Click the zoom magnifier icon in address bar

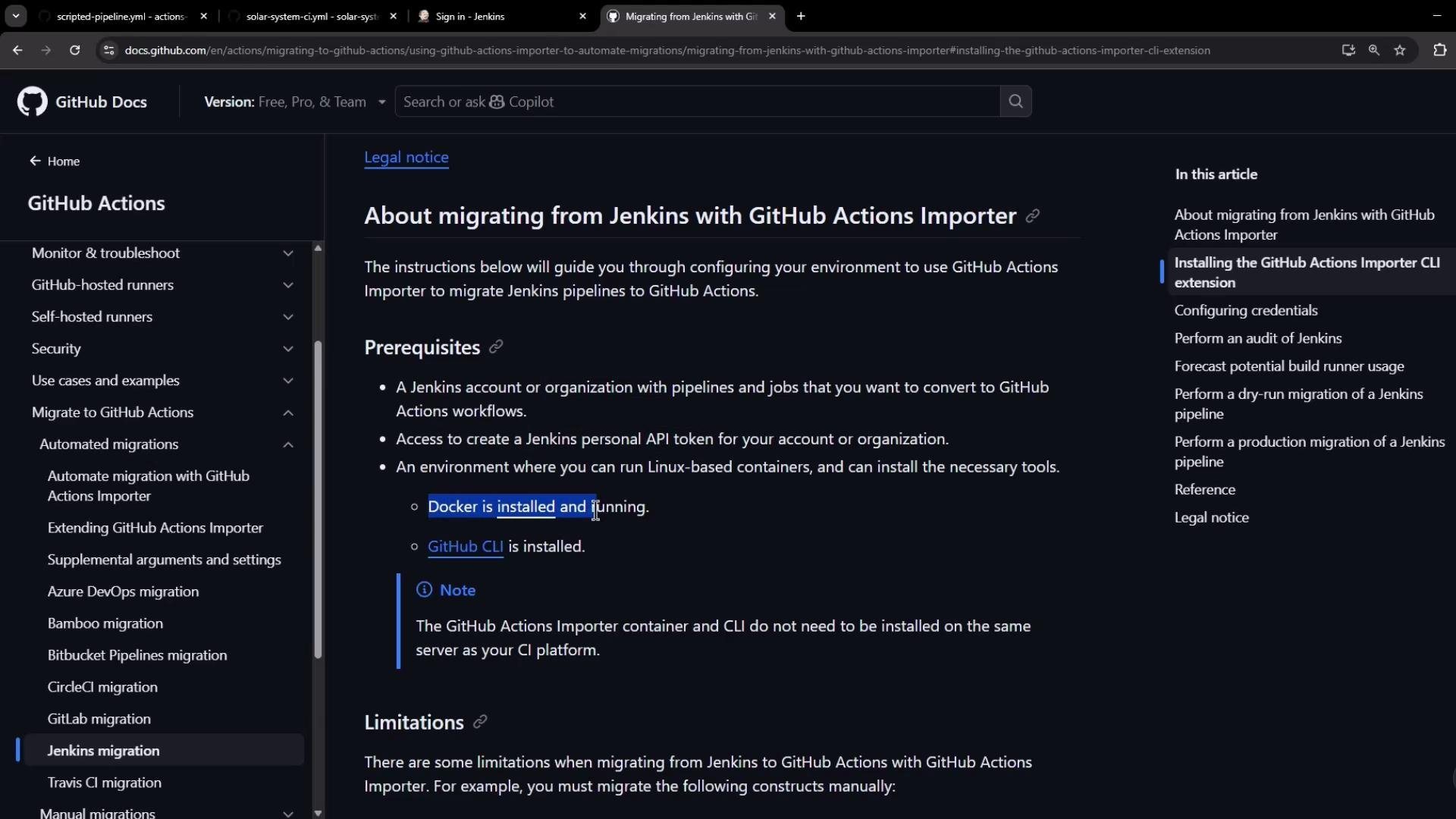click(x=1373, y=50)
